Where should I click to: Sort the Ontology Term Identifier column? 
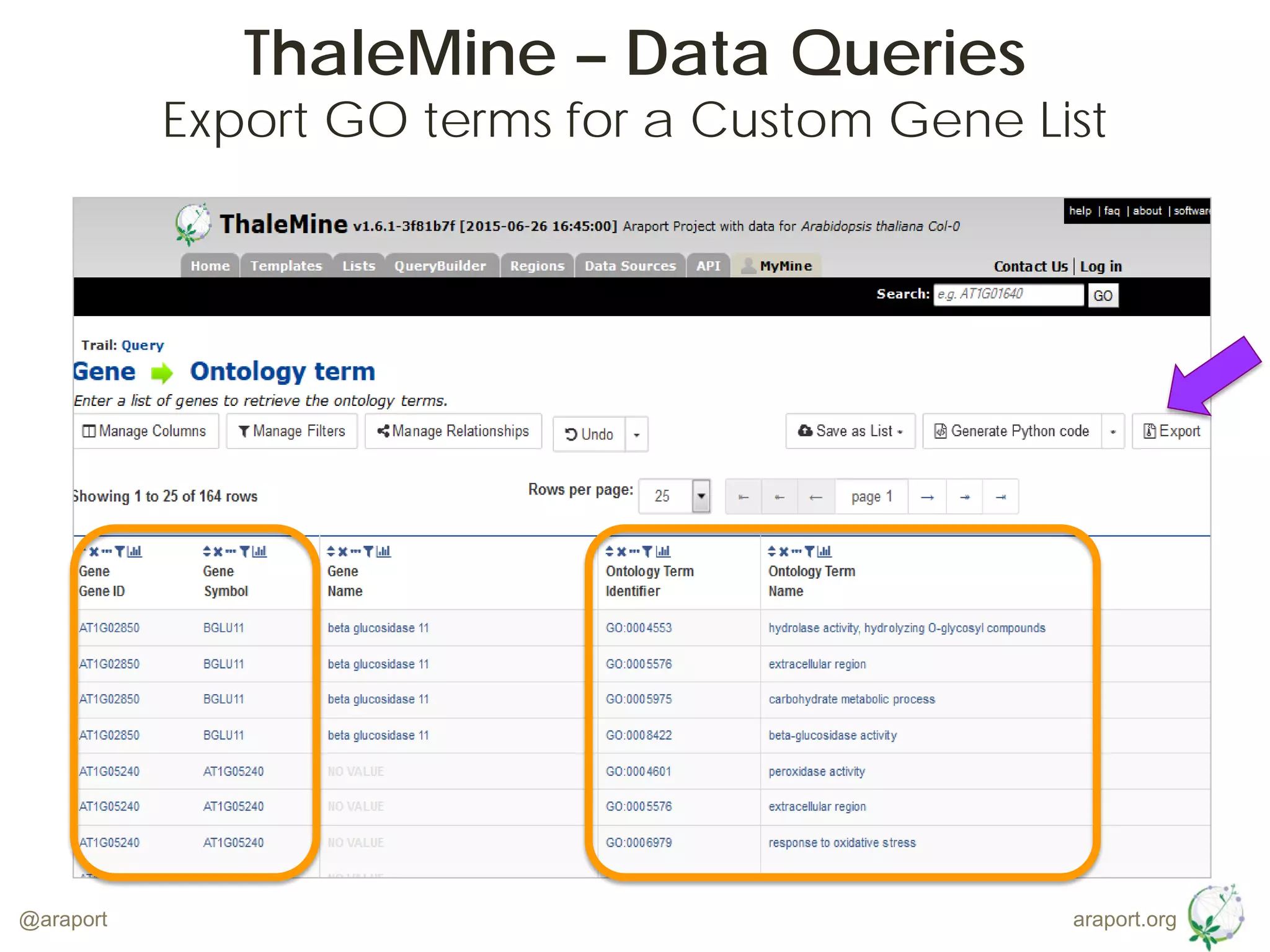tap(610, 551)
